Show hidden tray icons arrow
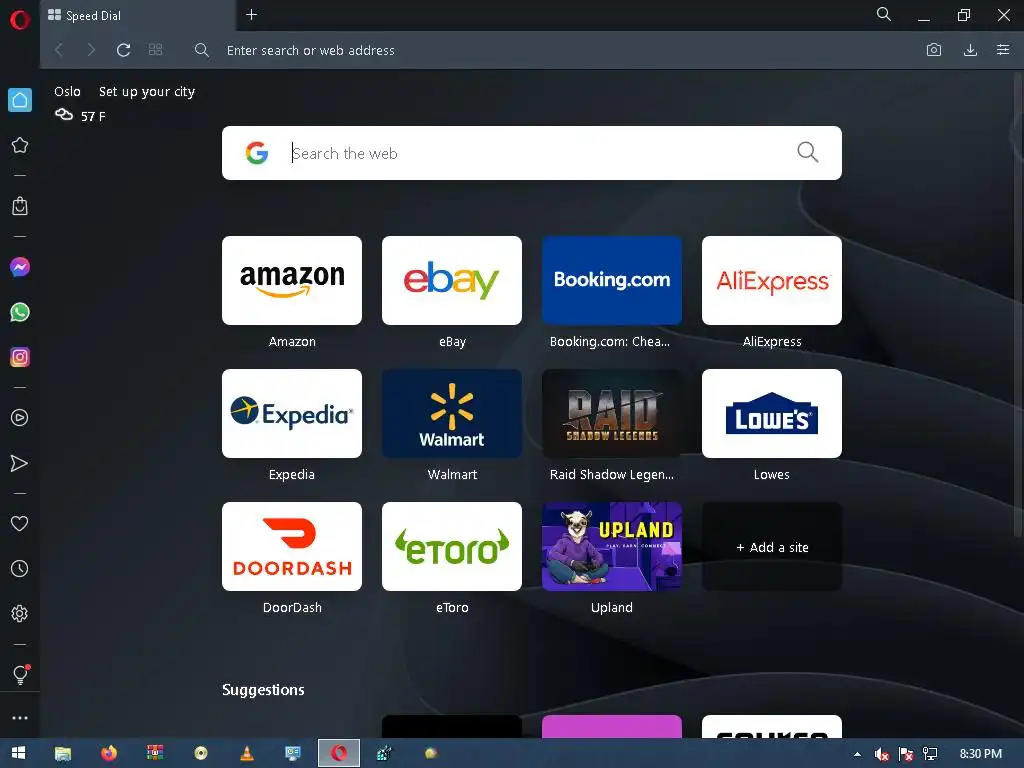Viewport: 1024px width, 768px height. coord(857,754)
